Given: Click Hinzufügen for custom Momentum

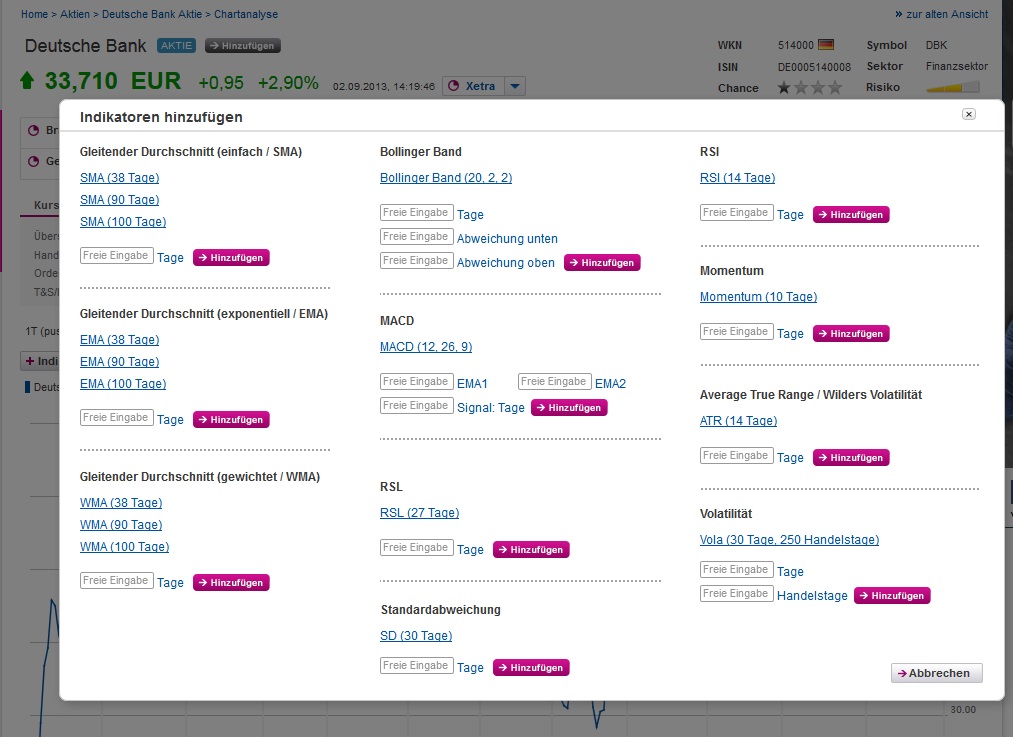Looking at the screenshot, I should pyautogui.click(x=851, y=333).
